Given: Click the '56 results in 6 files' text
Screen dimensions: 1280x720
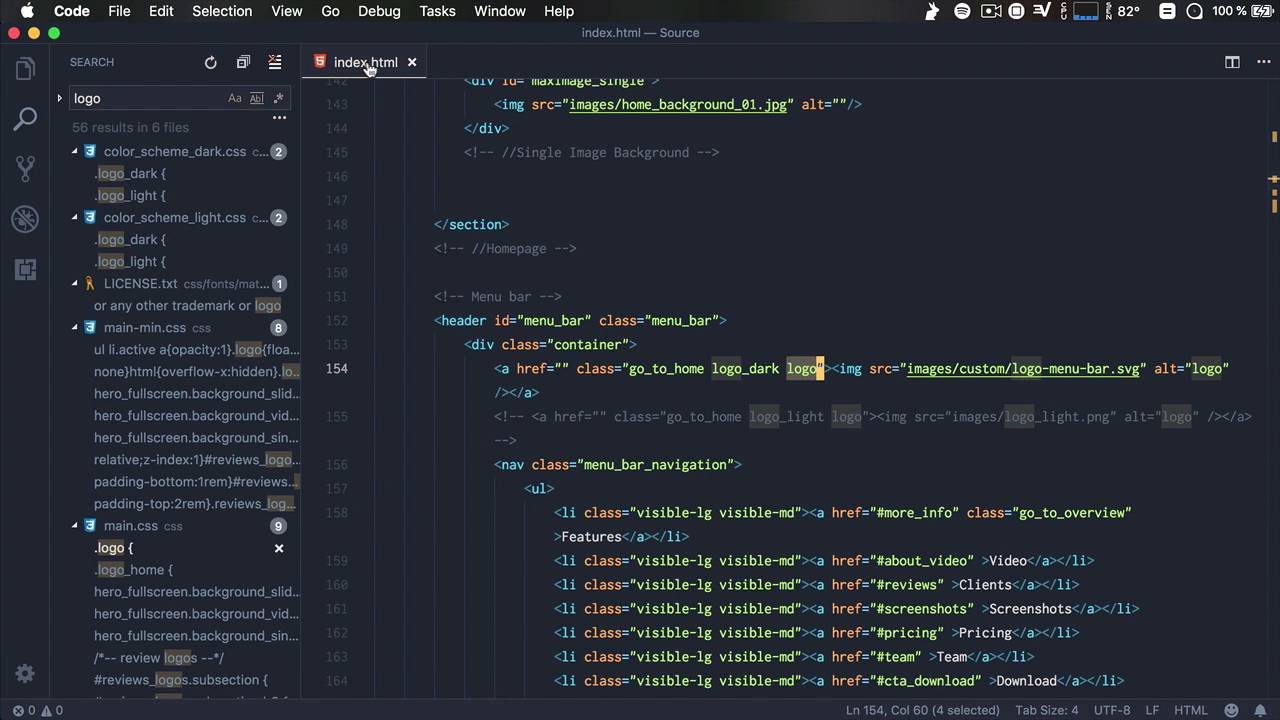Looking at the screenshot, I should coord(130,127).
